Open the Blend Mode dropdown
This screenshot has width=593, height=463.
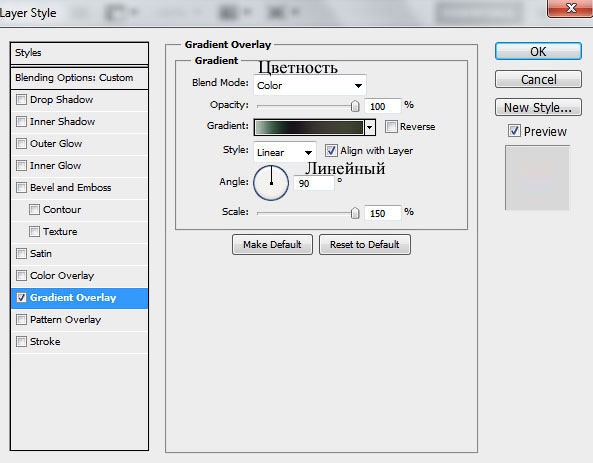pos(309,85)
